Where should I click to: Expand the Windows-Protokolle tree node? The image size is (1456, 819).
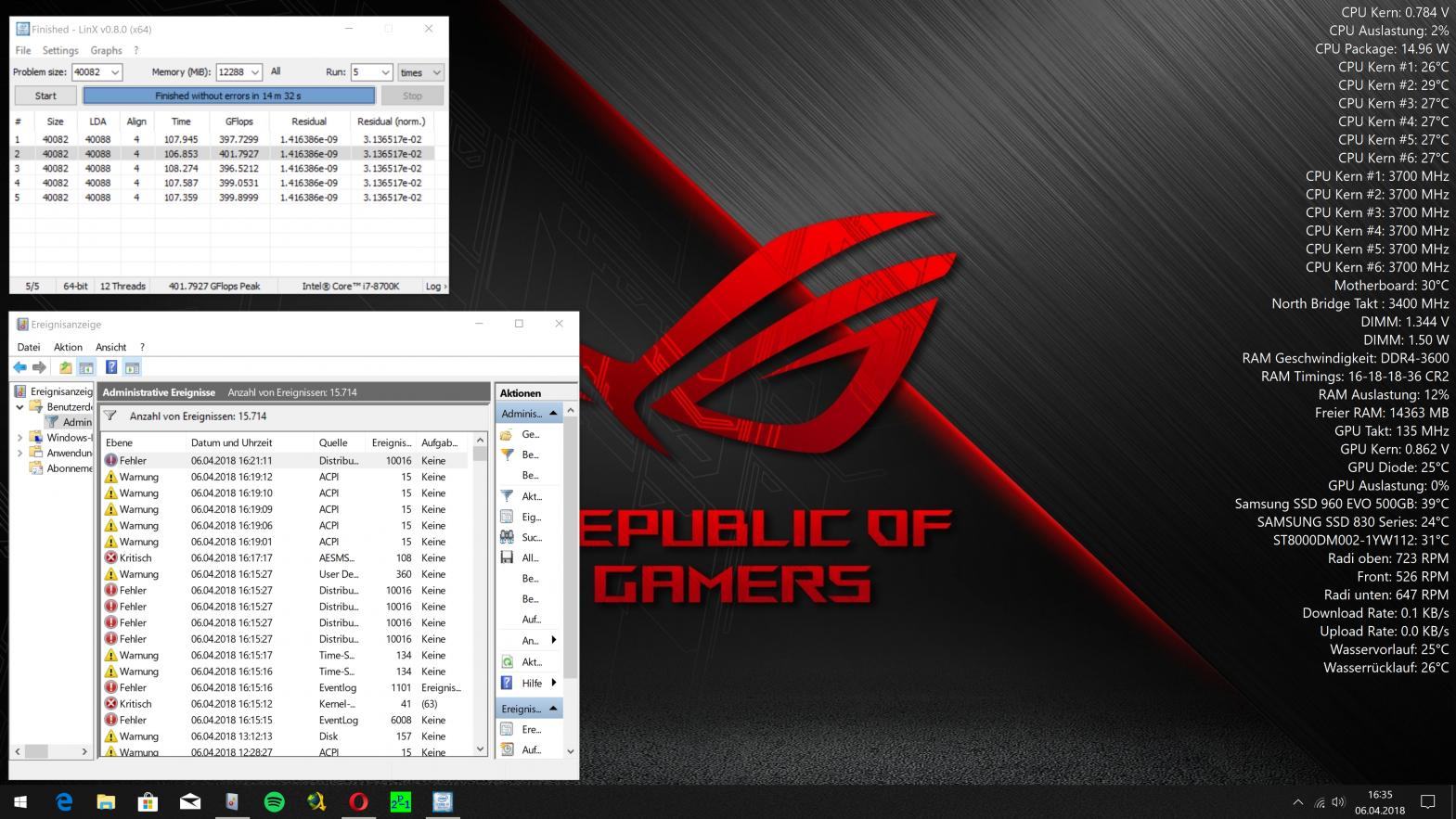(x=19, y=438)
